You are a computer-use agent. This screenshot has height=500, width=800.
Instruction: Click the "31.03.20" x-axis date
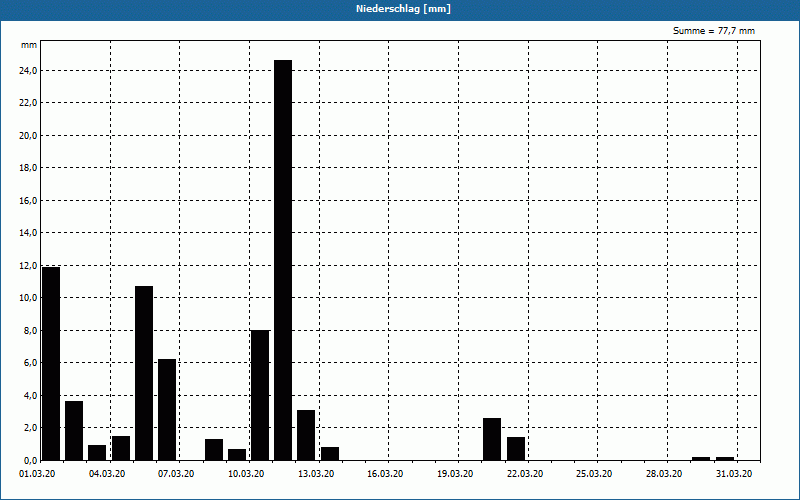click(x=734, y=474)
